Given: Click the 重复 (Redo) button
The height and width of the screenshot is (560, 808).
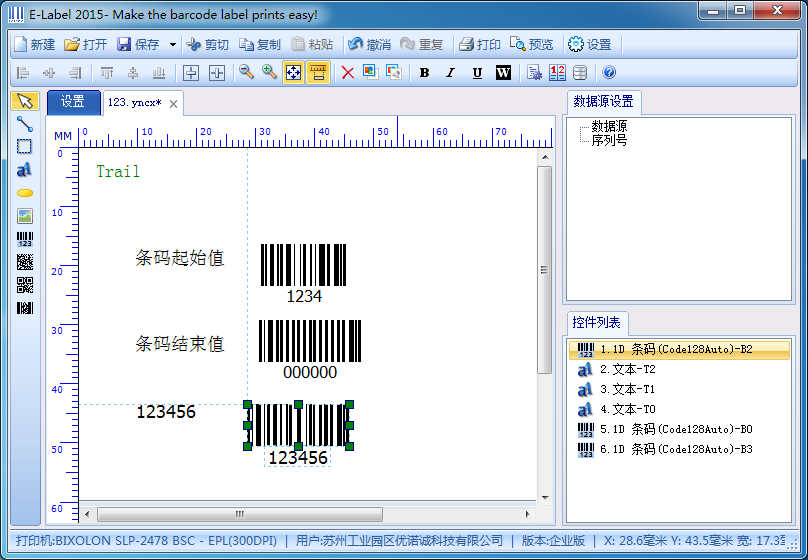Looking at the screenshot, I should click(x=422, y=45).
